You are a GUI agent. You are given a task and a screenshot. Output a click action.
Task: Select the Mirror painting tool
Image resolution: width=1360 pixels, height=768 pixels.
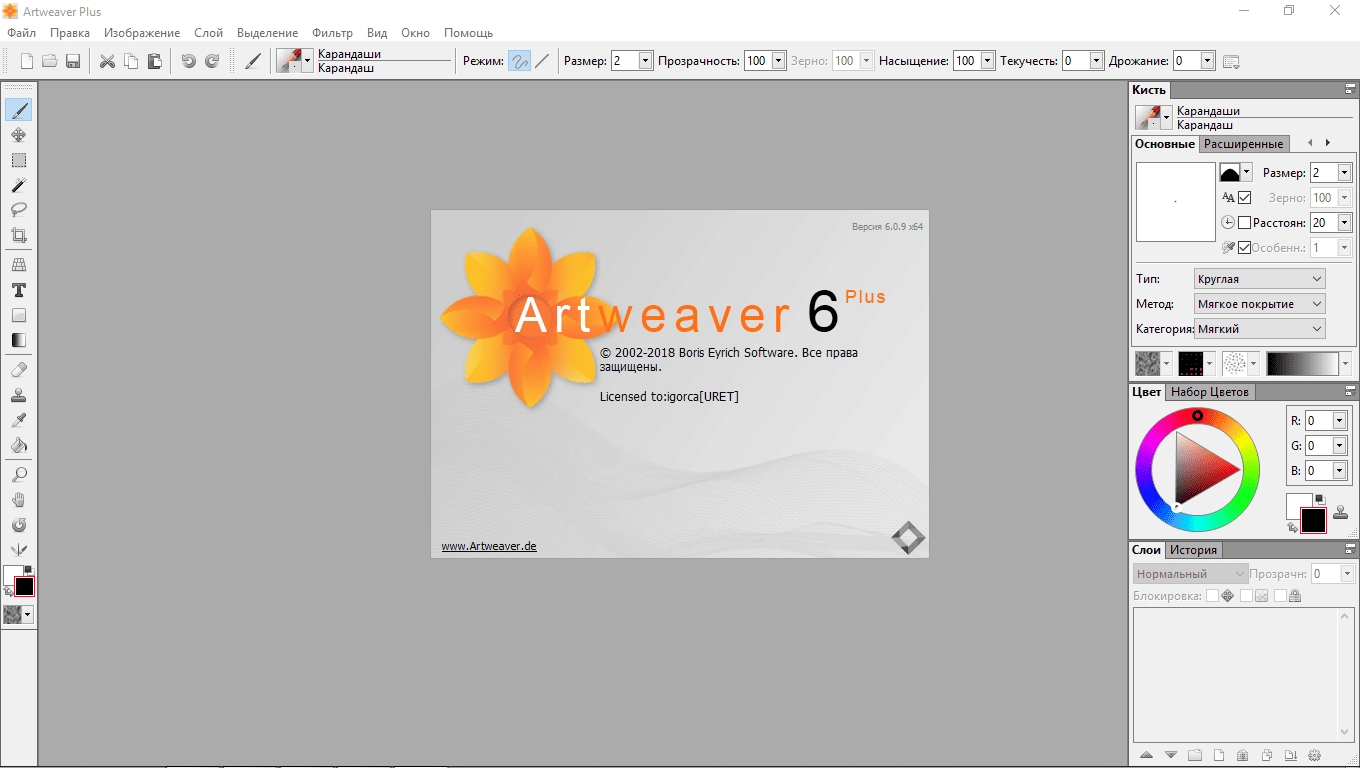tap(18, 550)
